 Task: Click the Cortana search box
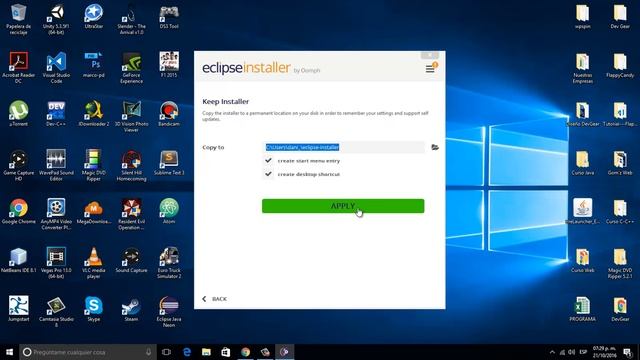(88, 352)
